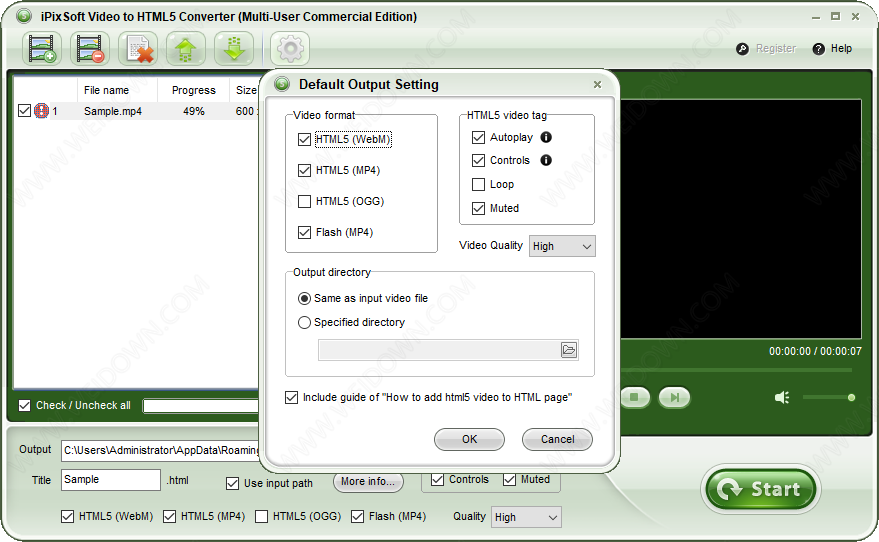Open Video Quality dropdown in dialog

pyautogui.click(x=562, y=246)
